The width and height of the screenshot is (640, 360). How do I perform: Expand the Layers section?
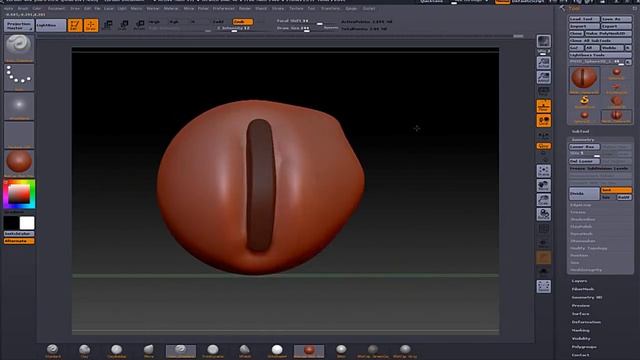579,281
